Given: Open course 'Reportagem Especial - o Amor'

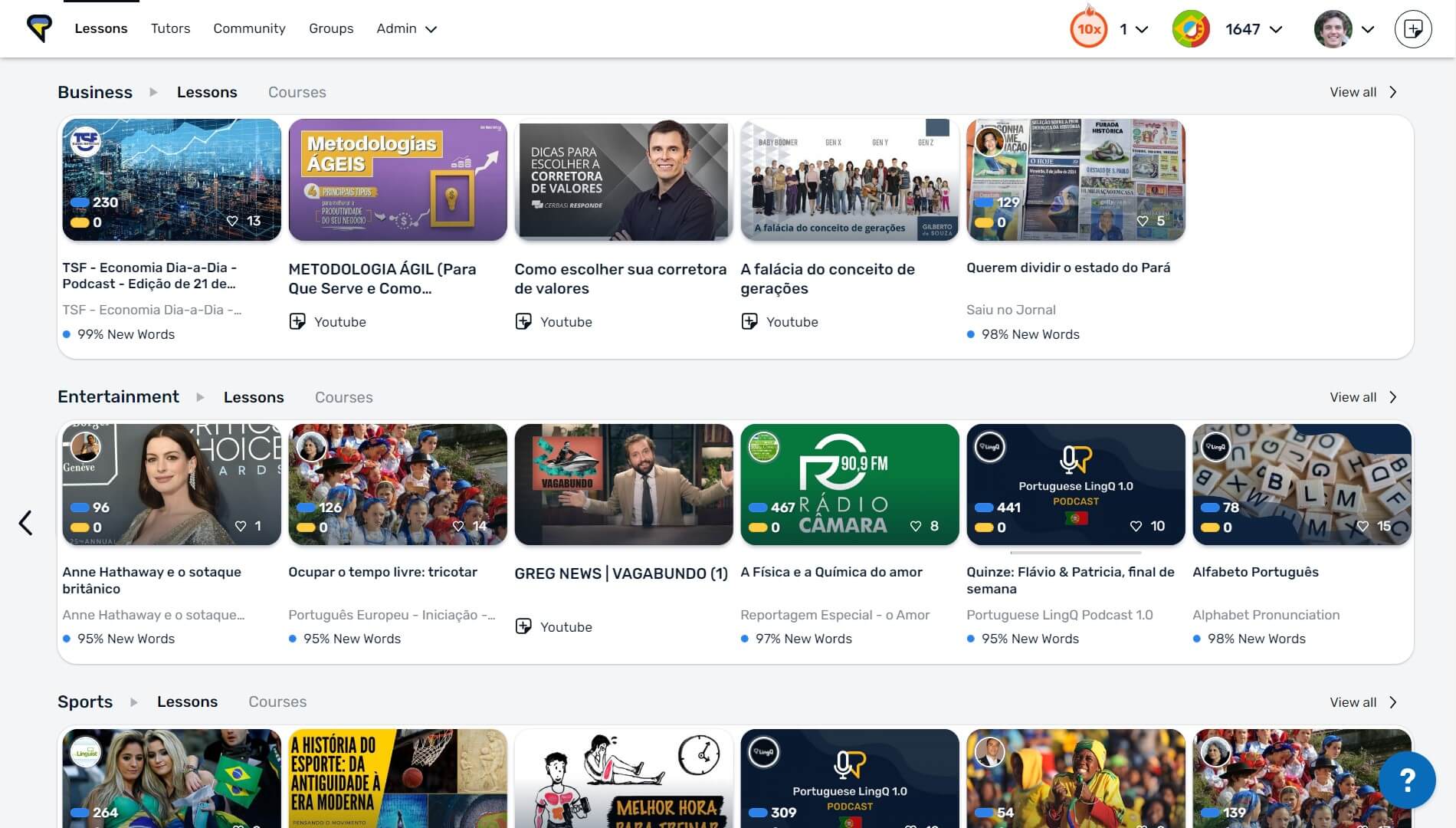Looking at the screenshot, I should pos(835,615).
